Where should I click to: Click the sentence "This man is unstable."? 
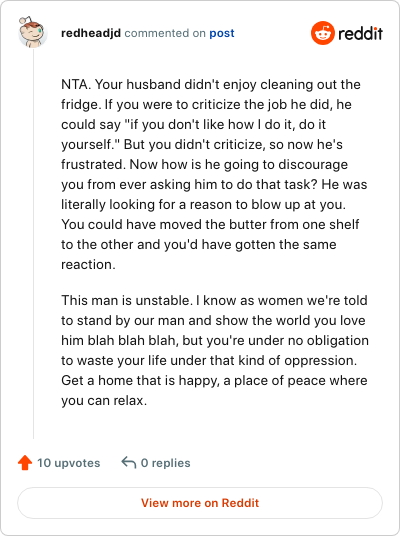(x=127, y=300)
